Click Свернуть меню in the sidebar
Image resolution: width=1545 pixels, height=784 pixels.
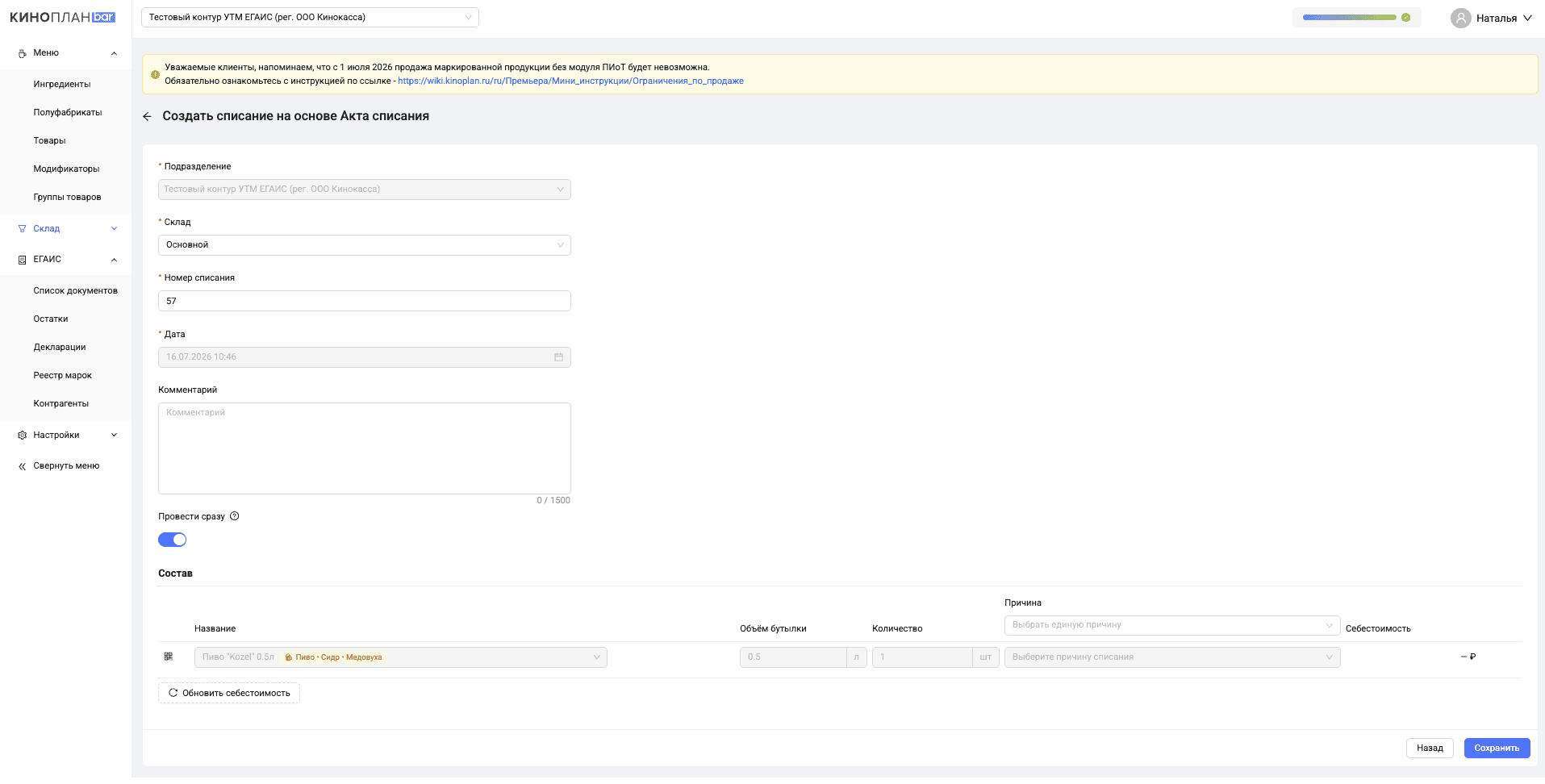coord(66,466)
